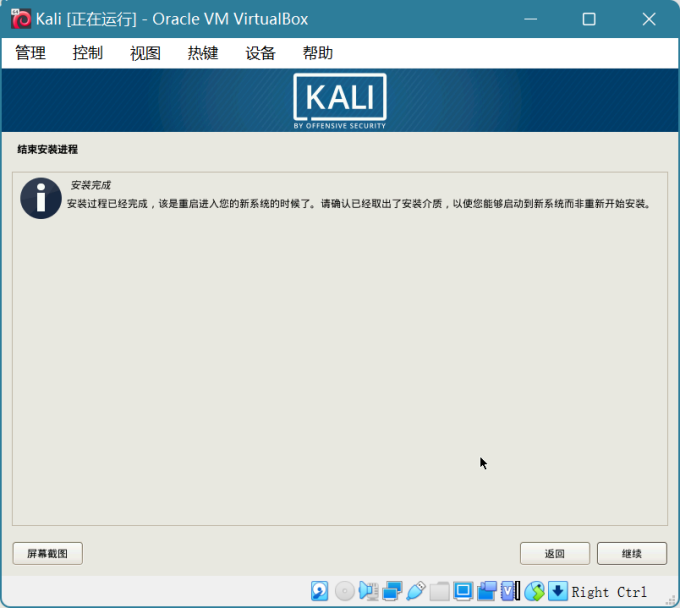This screenshot has height=609, width=681.
Task: Click the network adapters status icon
Action: tap(392, 591)
